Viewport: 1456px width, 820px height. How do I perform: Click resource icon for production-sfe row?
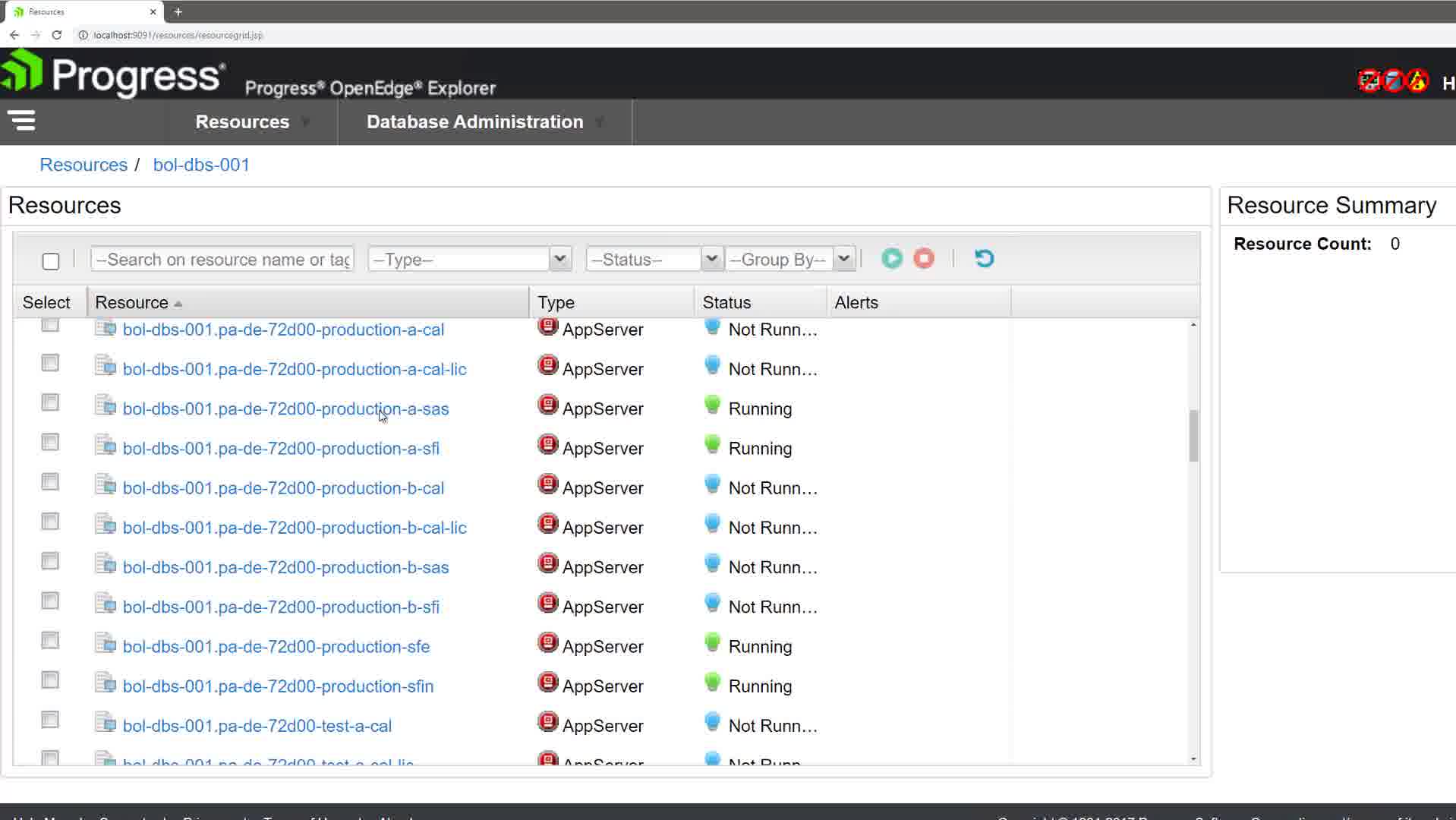(106, 643)
